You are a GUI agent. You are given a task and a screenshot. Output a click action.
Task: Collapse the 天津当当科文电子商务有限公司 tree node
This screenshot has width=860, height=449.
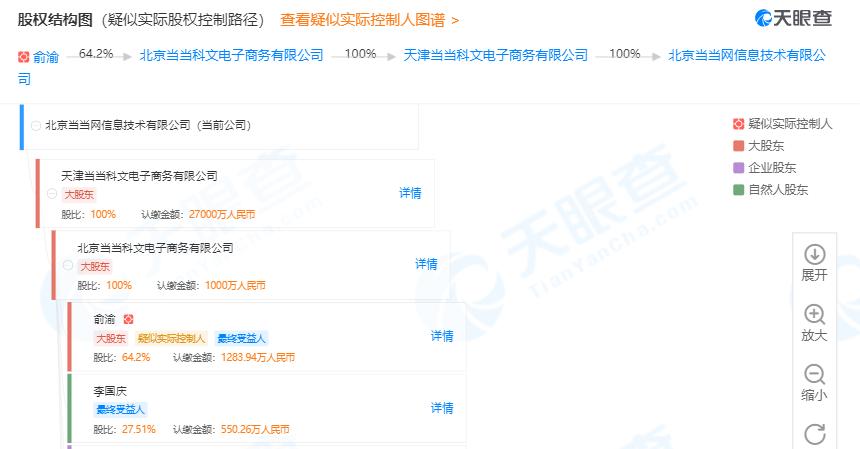tap(52, 194)
